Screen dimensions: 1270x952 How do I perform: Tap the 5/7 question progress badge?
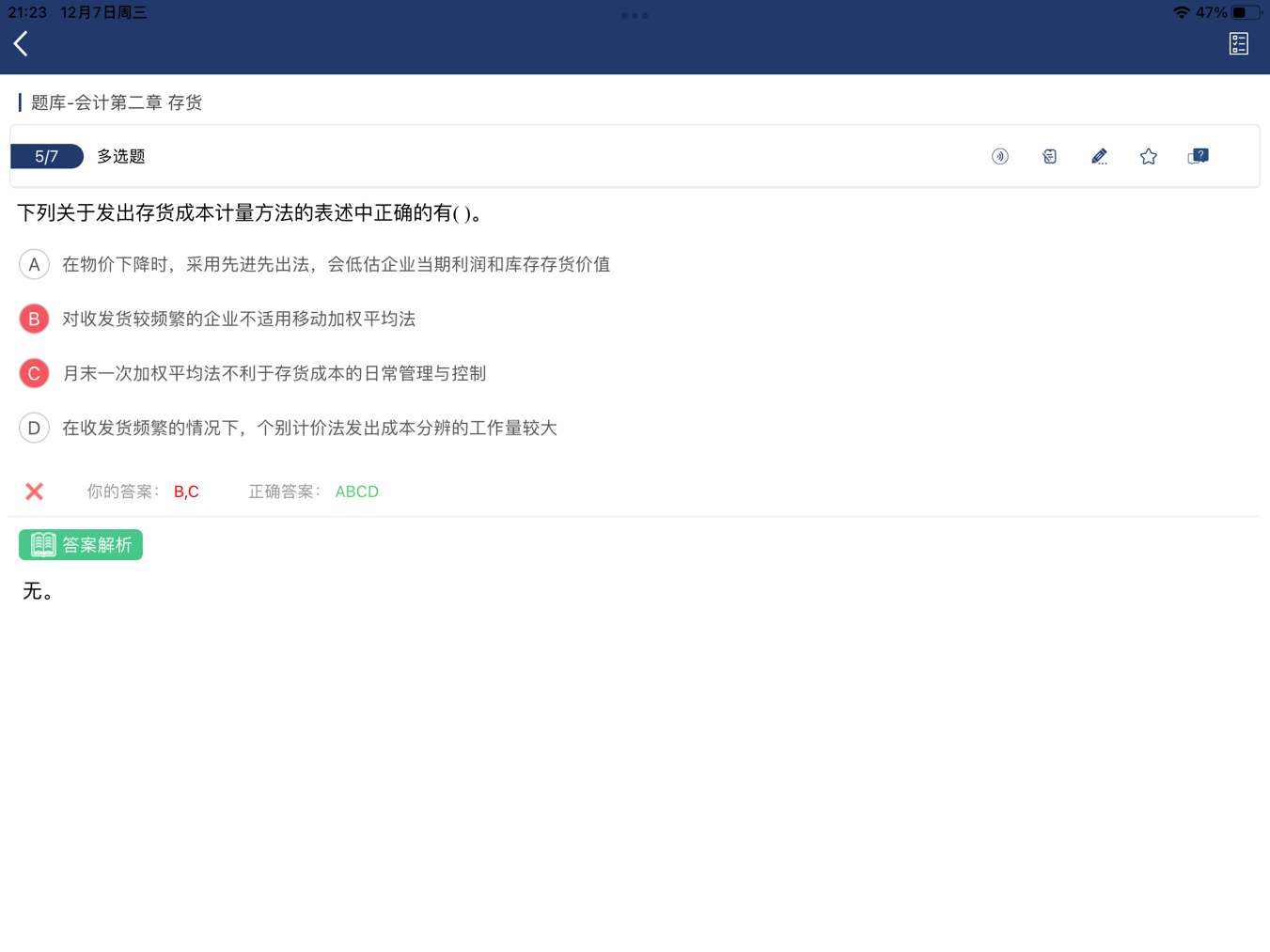(x=46, y=157)
